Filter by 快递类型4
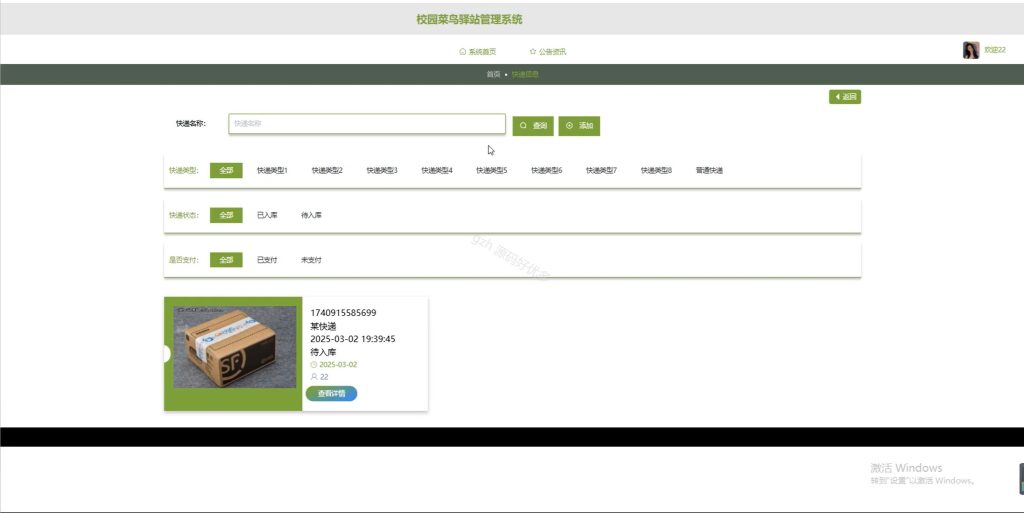Image resolution: width=1024 pixels, height=513 pixels. [x=437, y=170]
